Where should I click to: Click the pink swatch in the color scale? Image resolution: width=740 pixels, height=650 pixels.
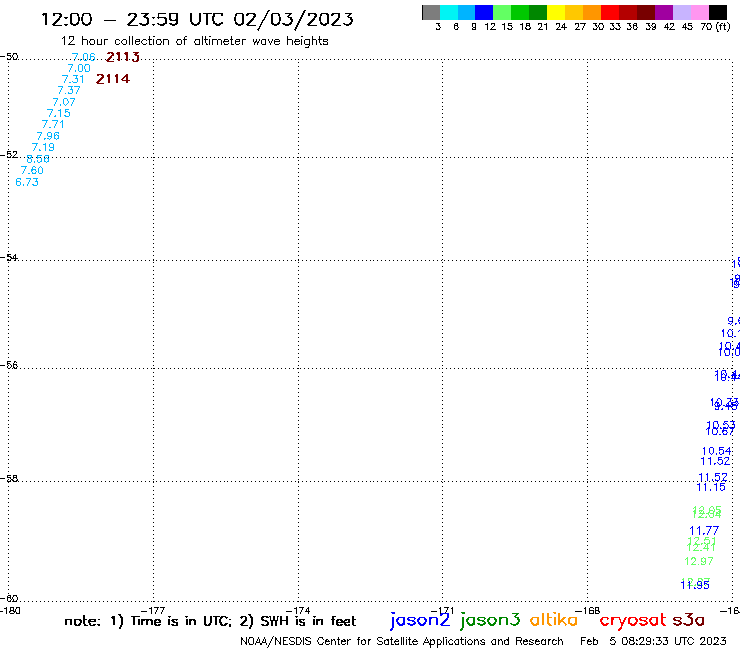pos(700,12)
